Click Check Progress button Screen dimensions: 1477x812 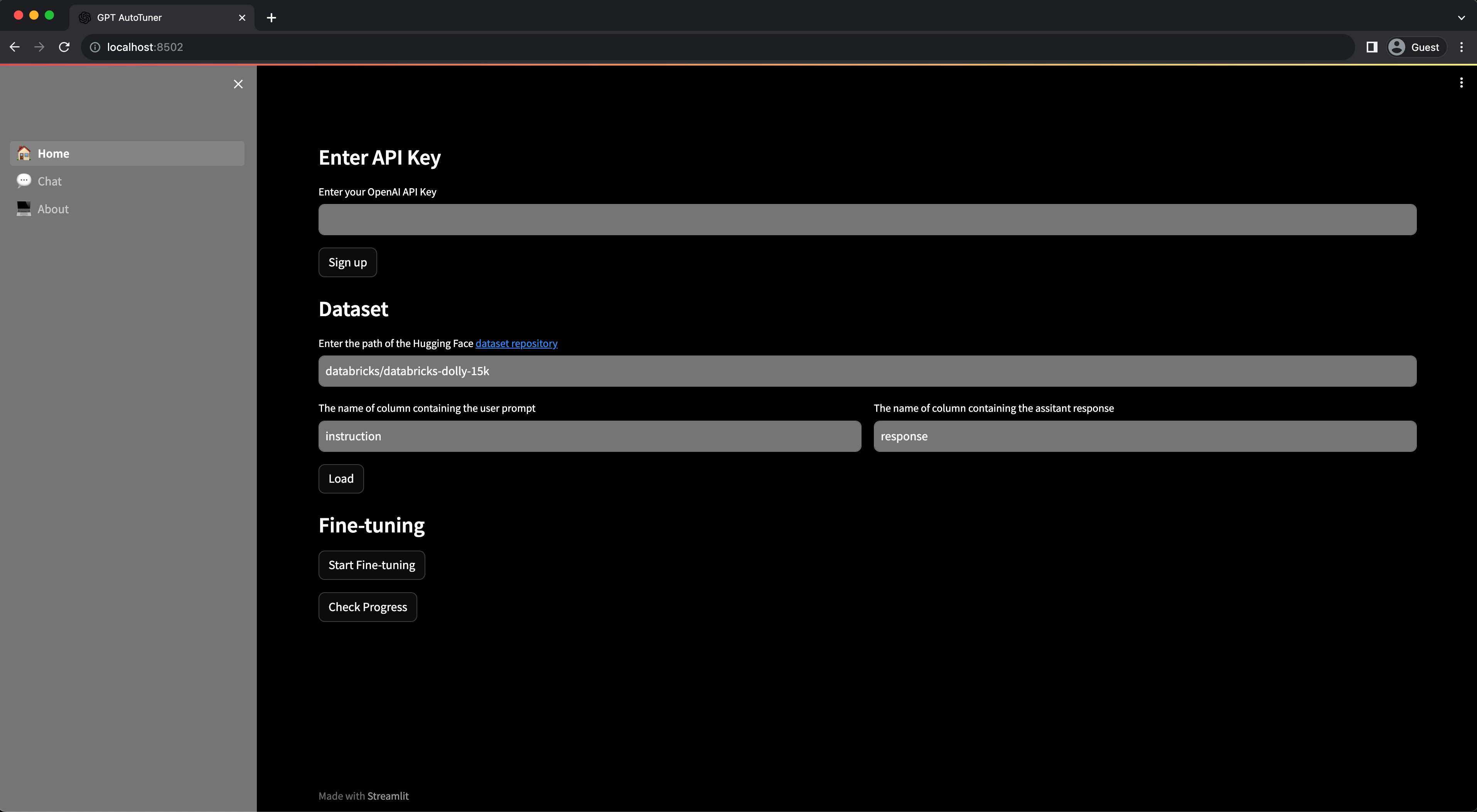point(368,607)
